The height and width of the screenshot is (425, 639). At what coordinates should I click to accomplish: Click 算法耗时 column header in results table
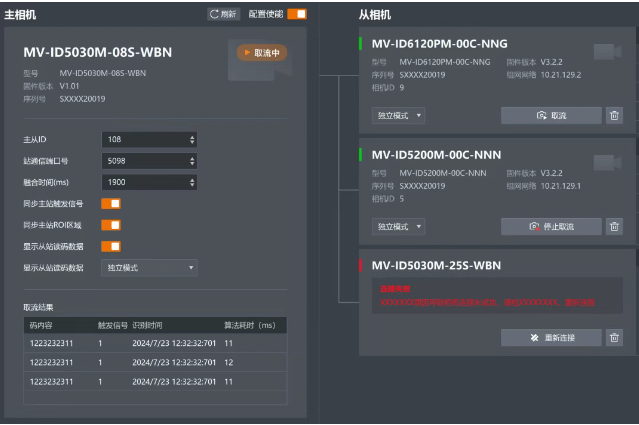pos(248,325)
